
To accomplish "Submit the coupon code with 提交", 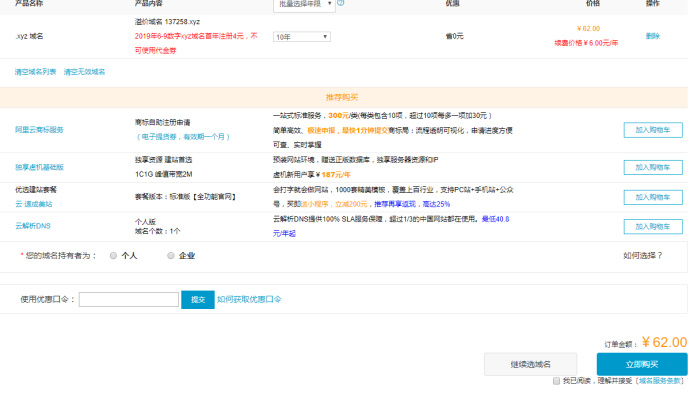I will coord(198,300).
